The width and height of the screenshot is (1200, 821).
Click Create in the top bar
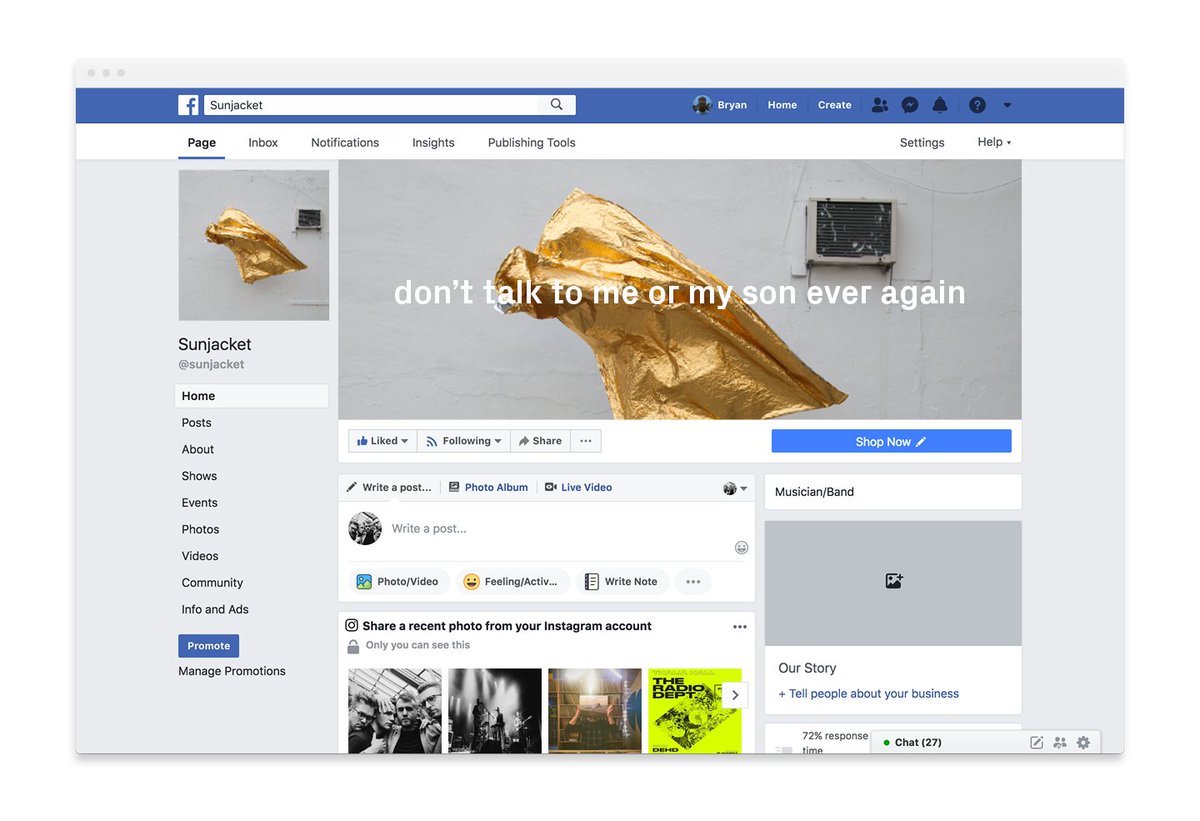point(835,105)
